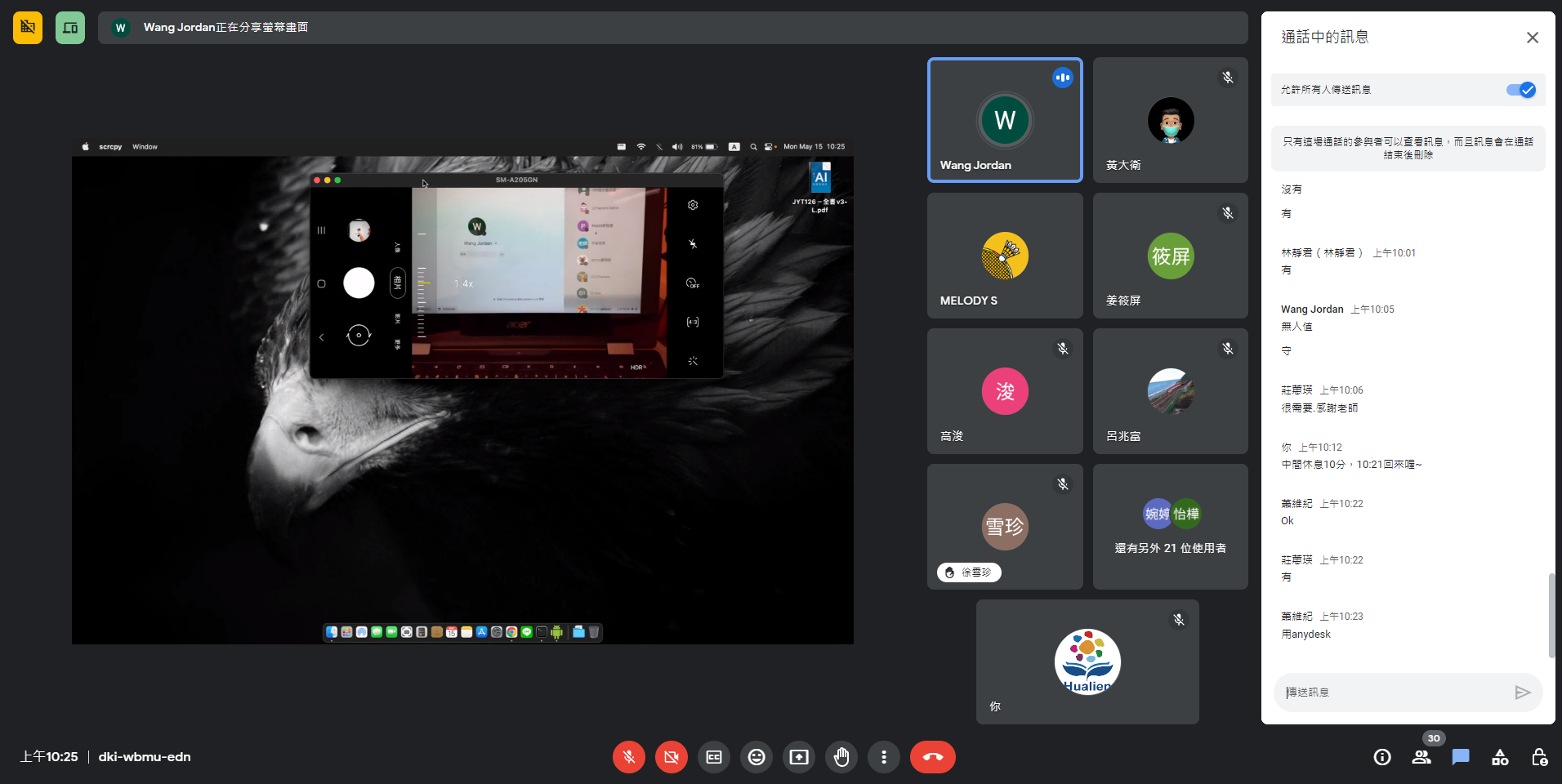Unmute your microphone

coord(629,757)
